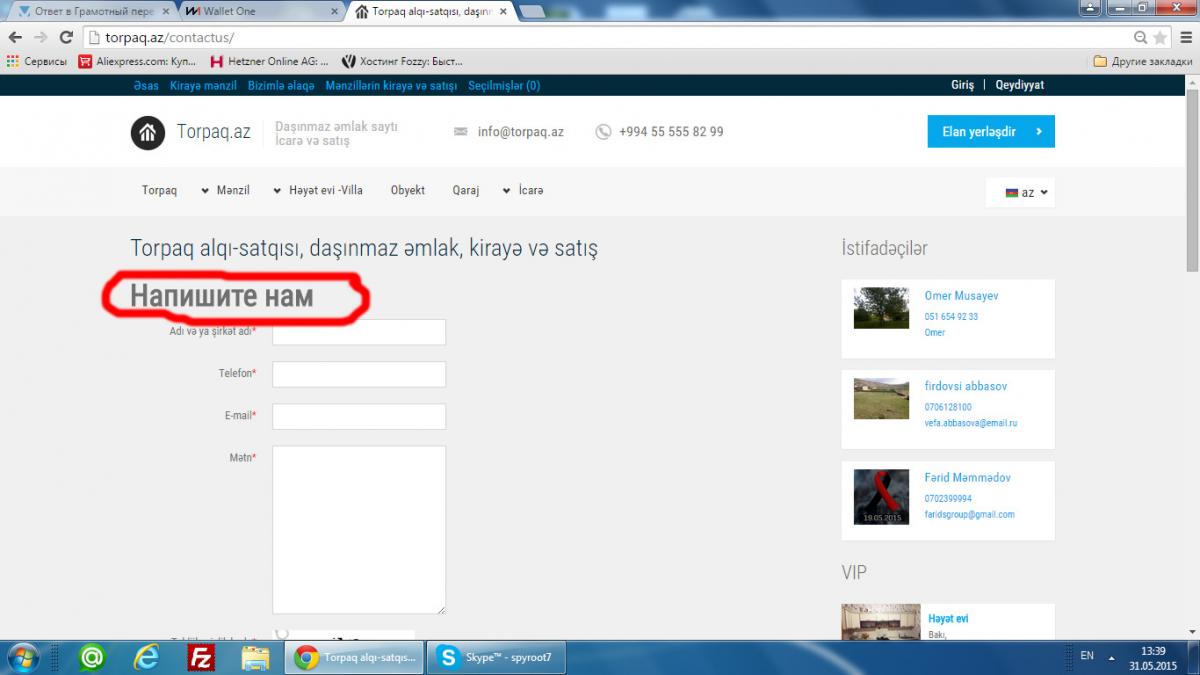Image resolution: width=1200 pixels, height=675 pixels.
Task: Reload the page with the refresh icon
Action: coord(66,37)
